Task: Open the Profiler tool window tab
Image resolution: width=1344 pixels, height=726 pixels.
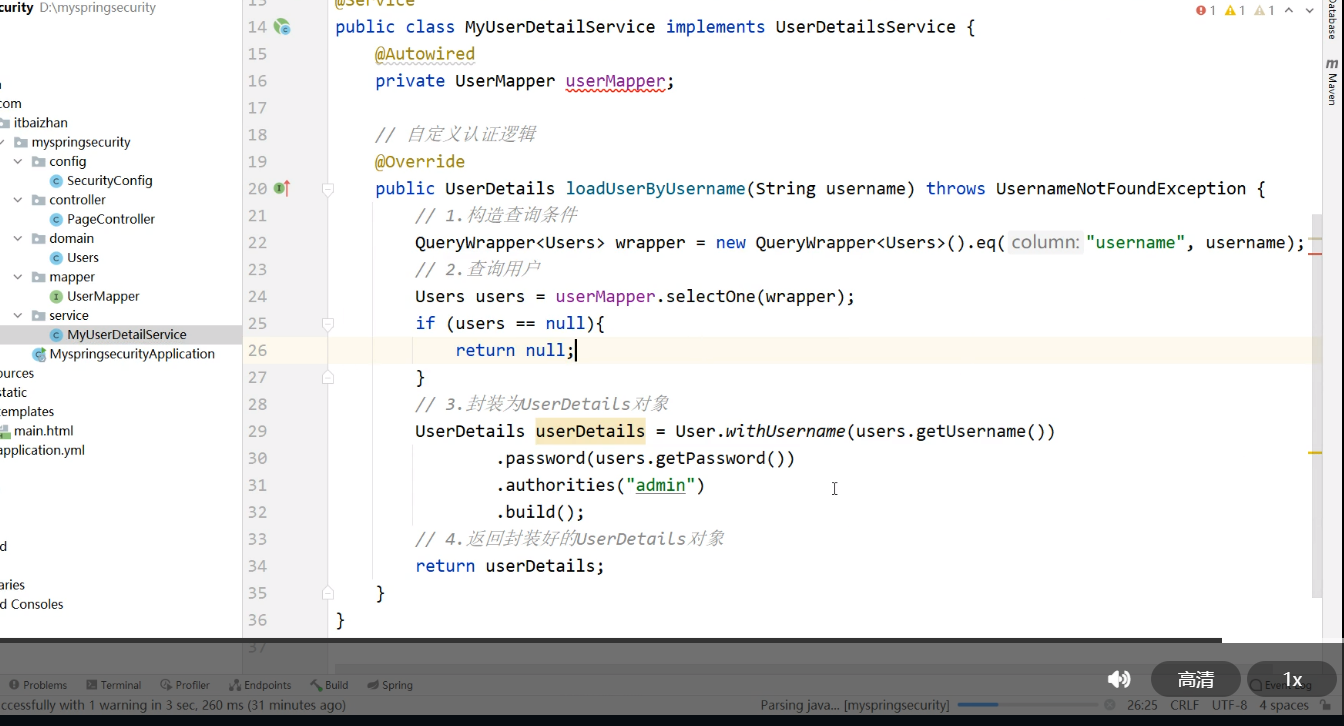Action: (185, 685)
